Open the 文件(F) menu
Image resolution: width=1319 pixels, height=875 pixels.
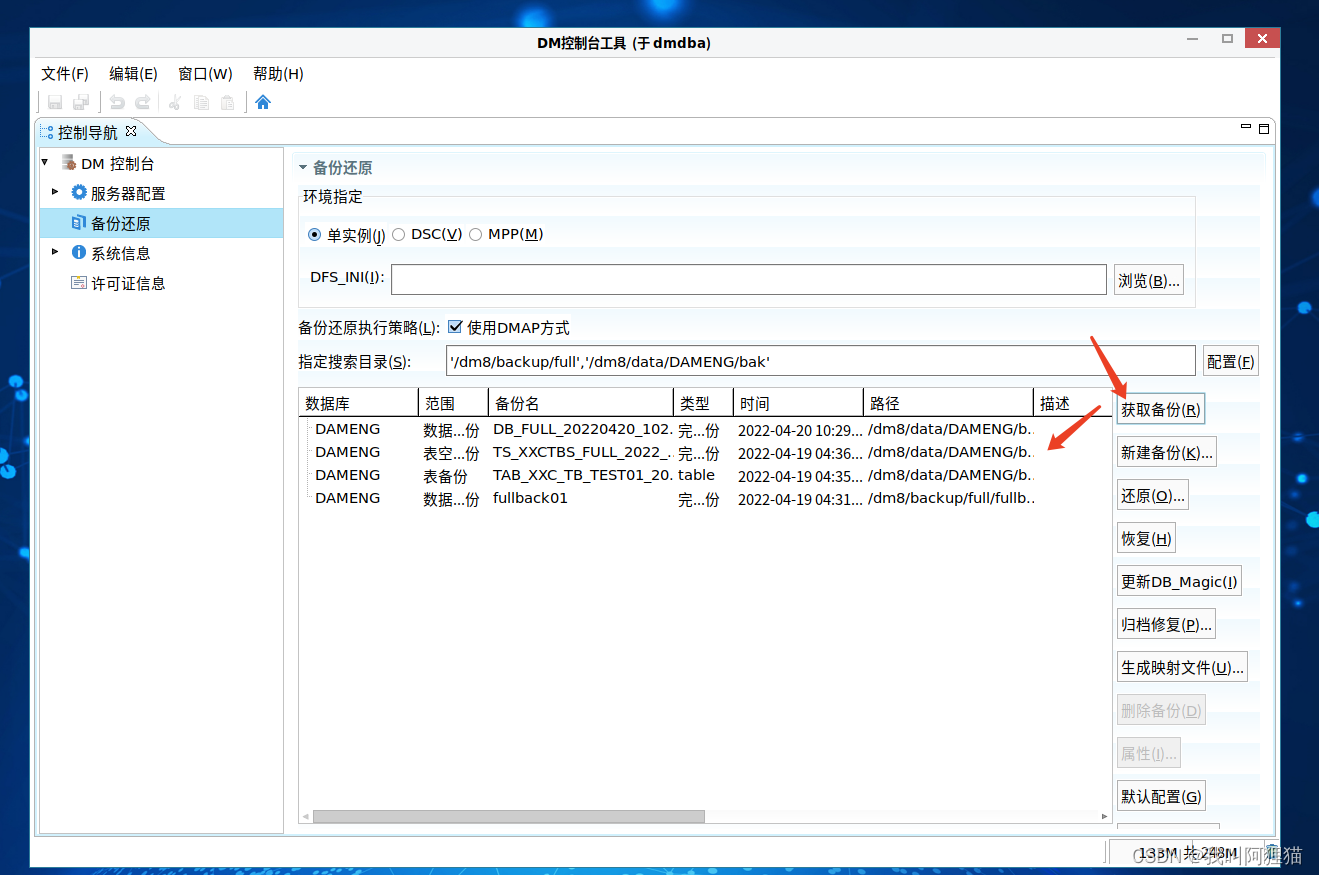65,74
